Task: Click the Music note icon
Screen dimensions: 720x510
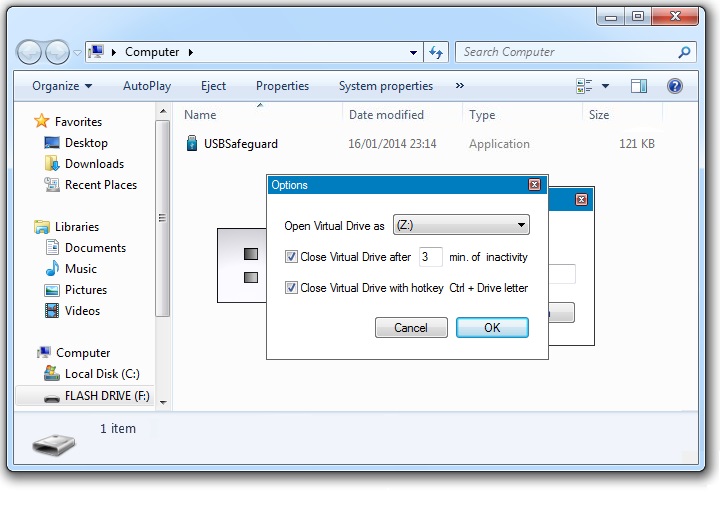Action: click(52, 269)
